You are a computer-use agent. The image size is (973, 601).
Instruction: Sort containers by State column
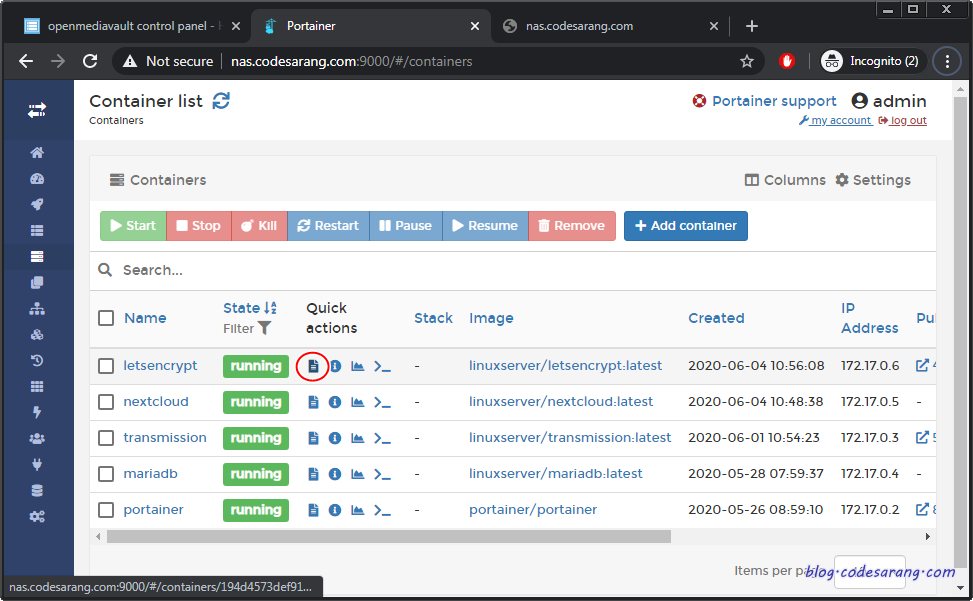[x=249, y=308]
